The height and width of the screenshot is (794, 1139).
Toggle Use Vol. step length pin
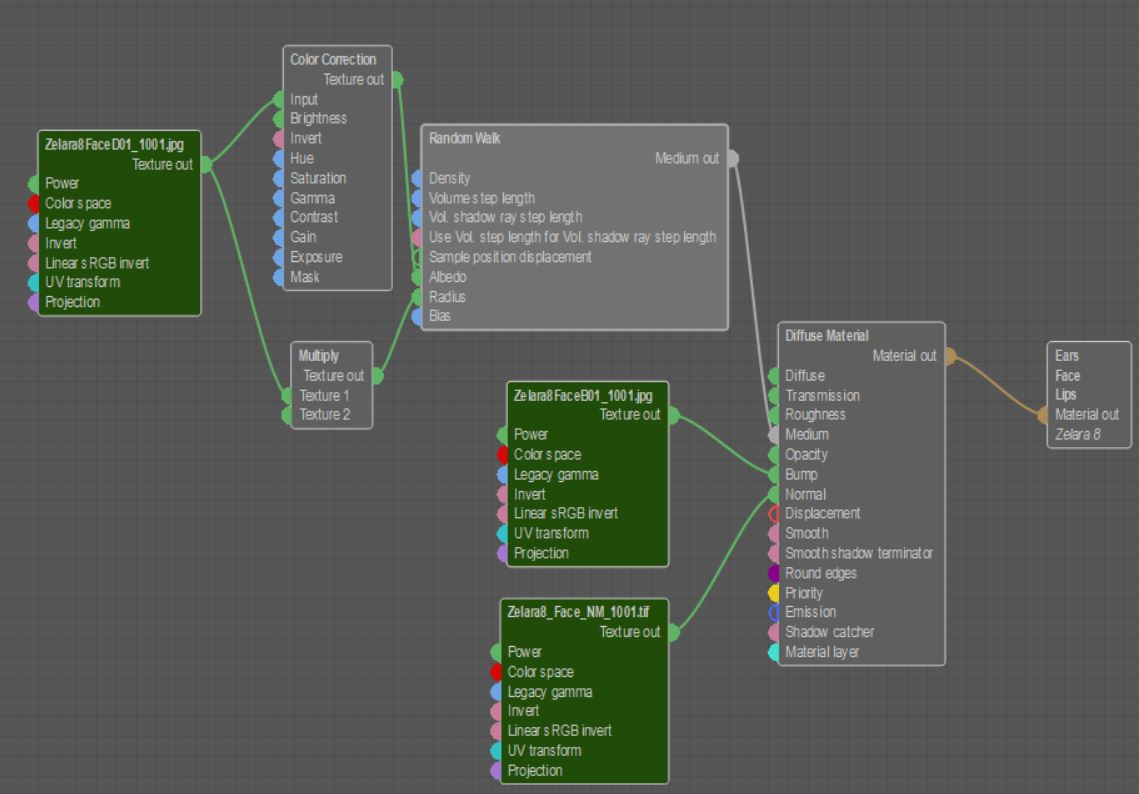click(417, 237)
